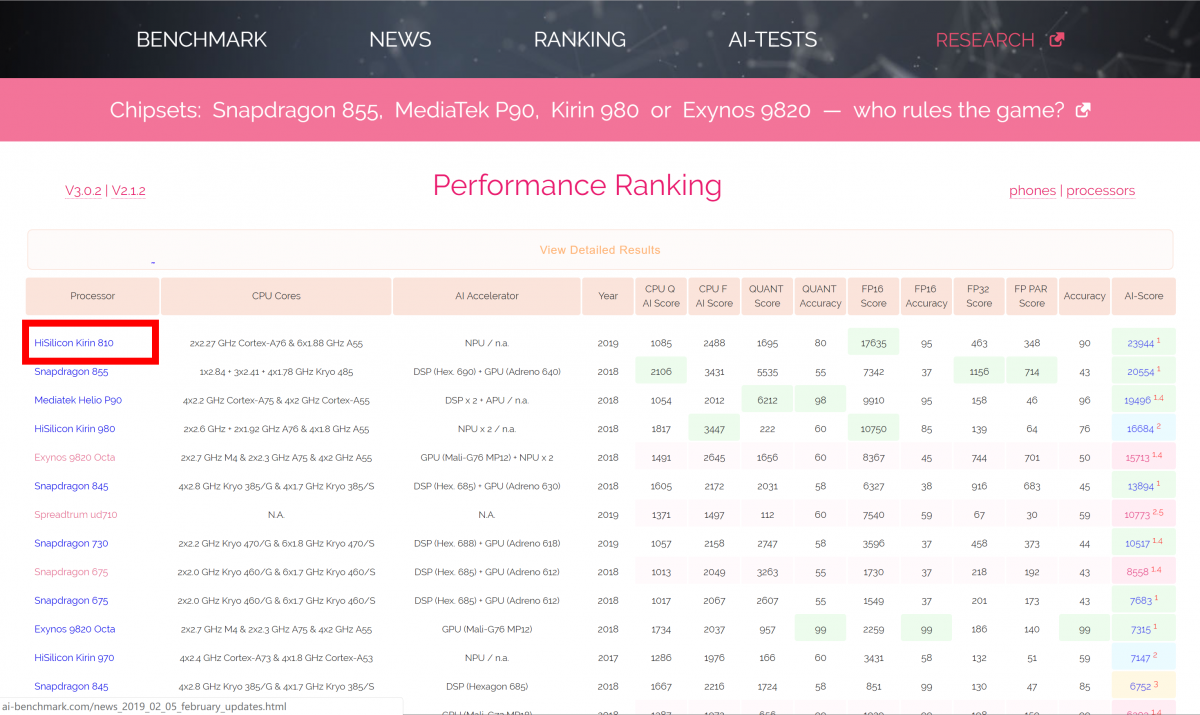The height and width of the screenshot is (715, 1200).
Task: Switch to the V3.0.2 ranking version
Action: pos(83,191)
